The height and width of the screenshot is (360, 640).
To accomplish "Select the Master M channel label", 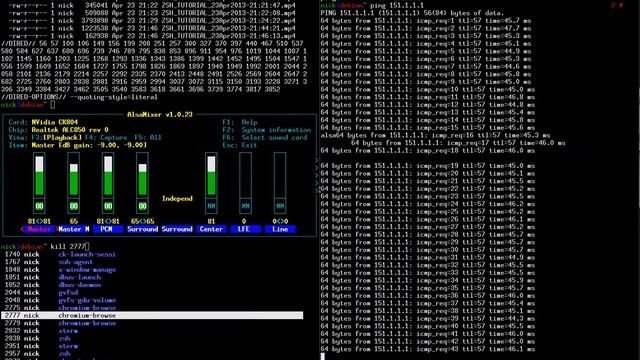I will pyautogui.click(x=74, y=229).
